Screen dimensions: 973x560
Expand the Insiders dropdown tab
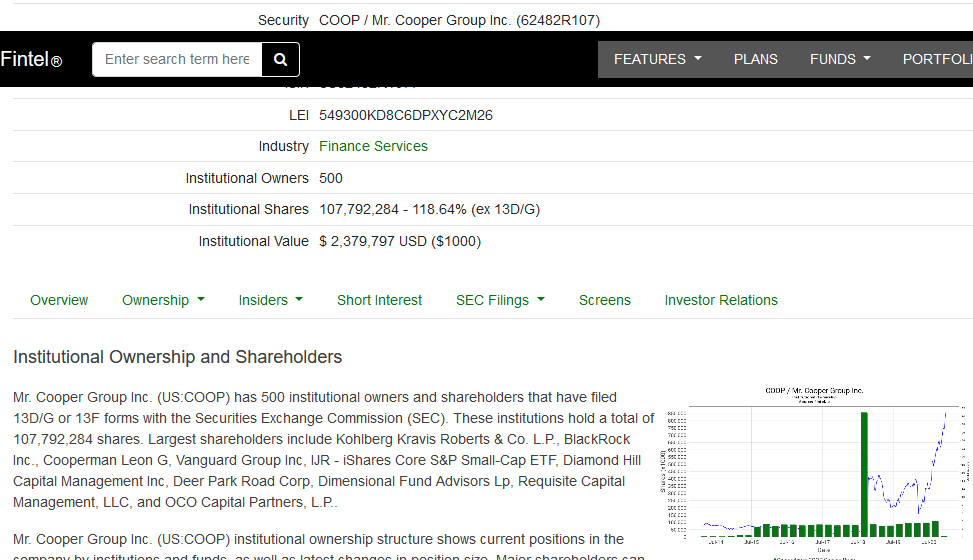tap(271, 300)
